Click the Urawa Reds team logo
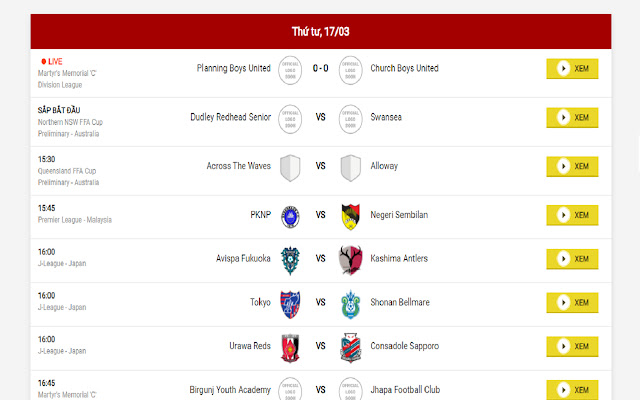The height and width of the screenshot is (400, 640). point(290,345)
